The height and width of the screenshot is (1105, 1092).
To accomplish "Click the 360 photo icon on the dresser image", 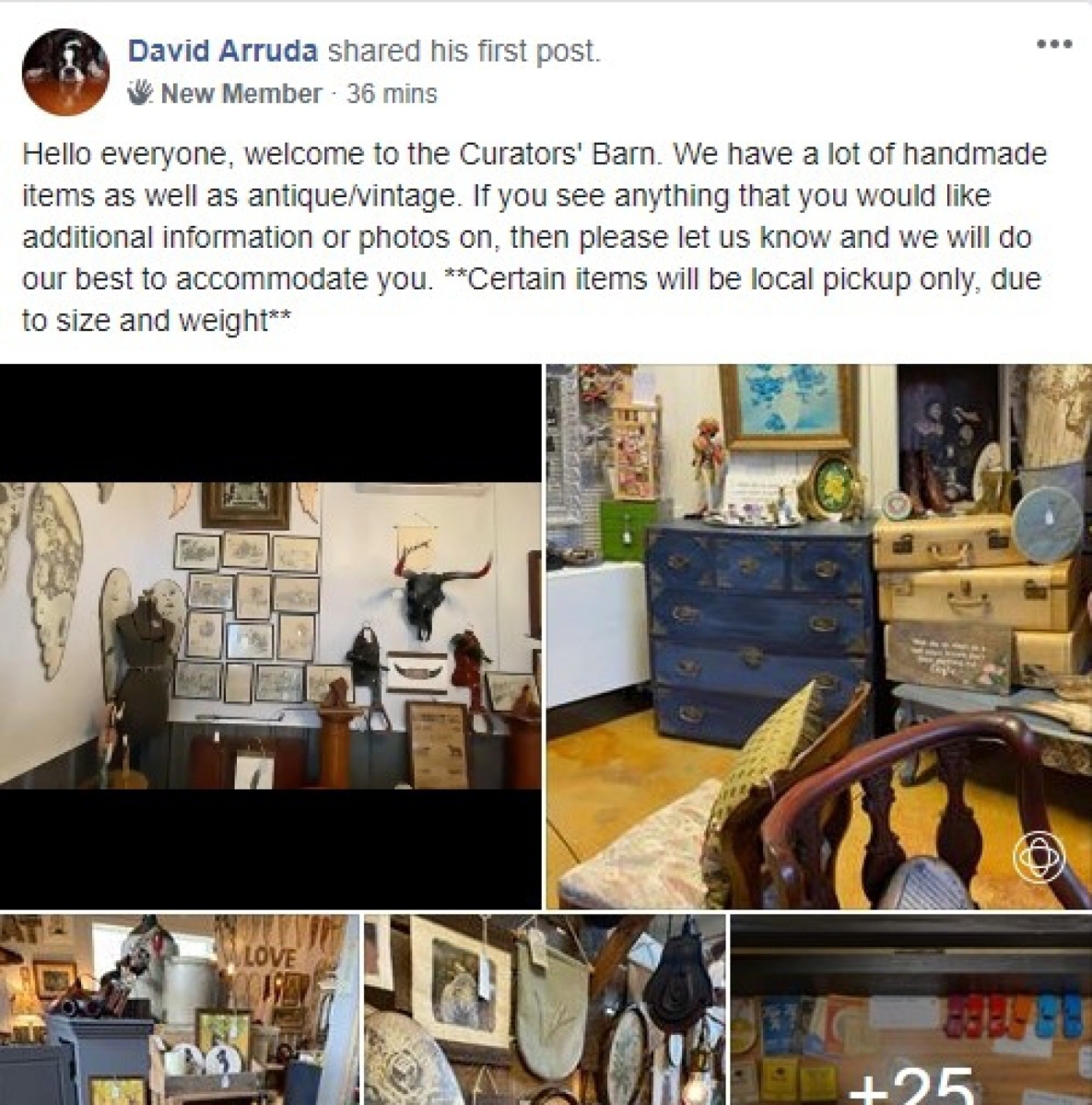I will tap(1039, 855).
